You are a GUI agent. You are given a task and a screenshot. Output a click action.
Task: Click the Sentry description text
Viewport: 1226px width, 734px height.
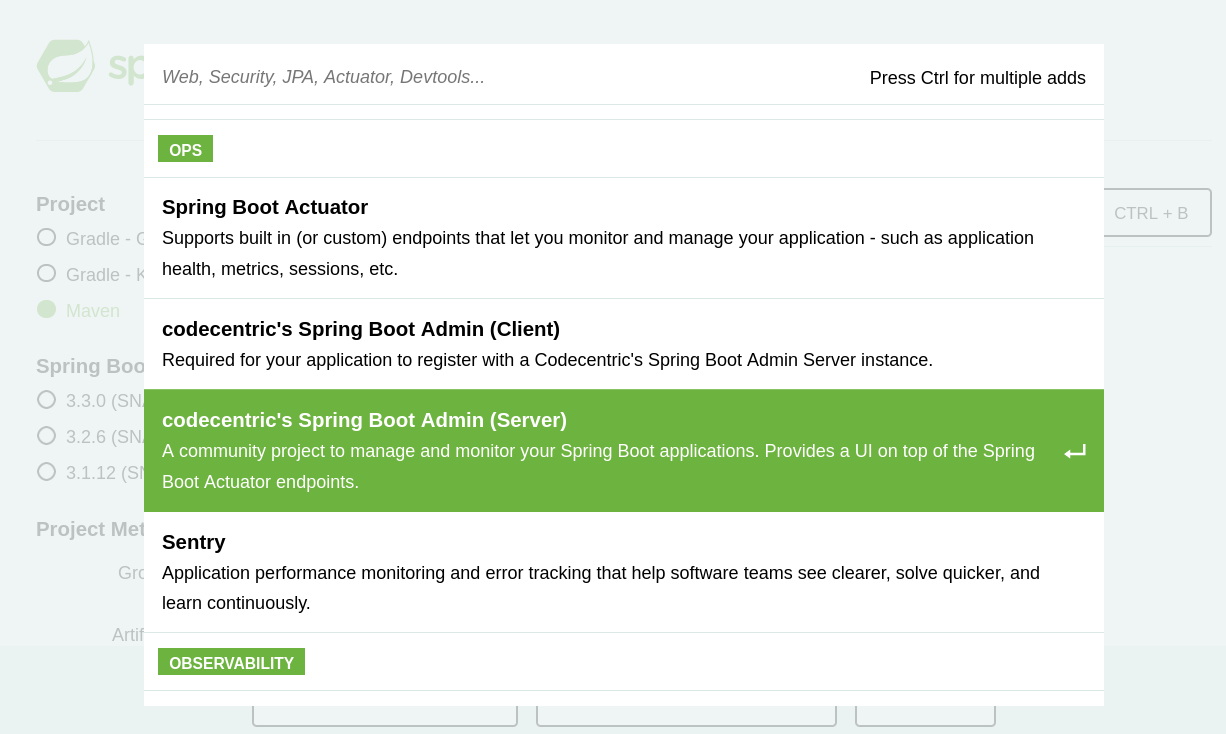tap(600, 588)
